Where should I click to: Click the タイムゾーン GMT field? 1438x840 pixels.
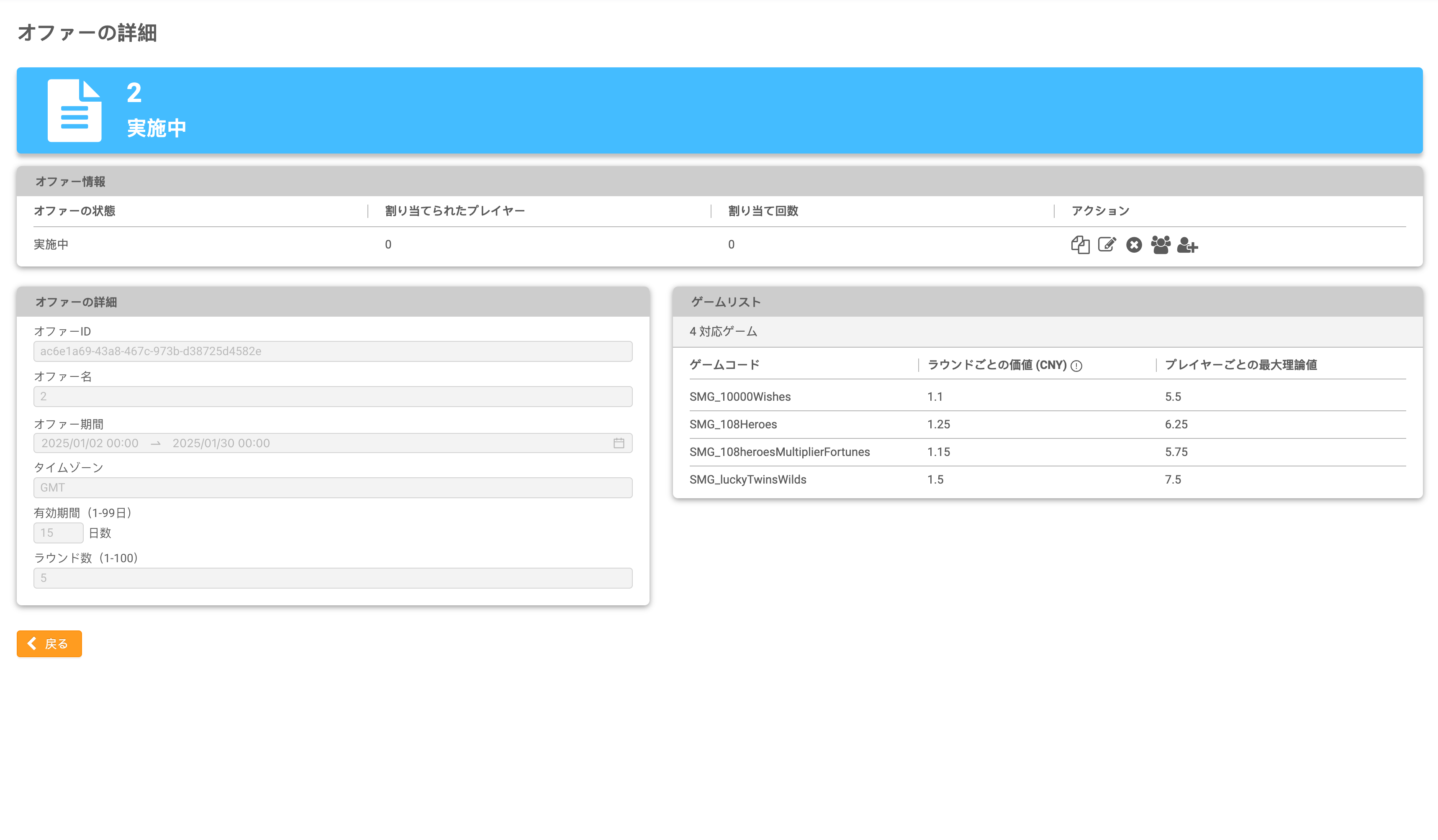point(332,488)
